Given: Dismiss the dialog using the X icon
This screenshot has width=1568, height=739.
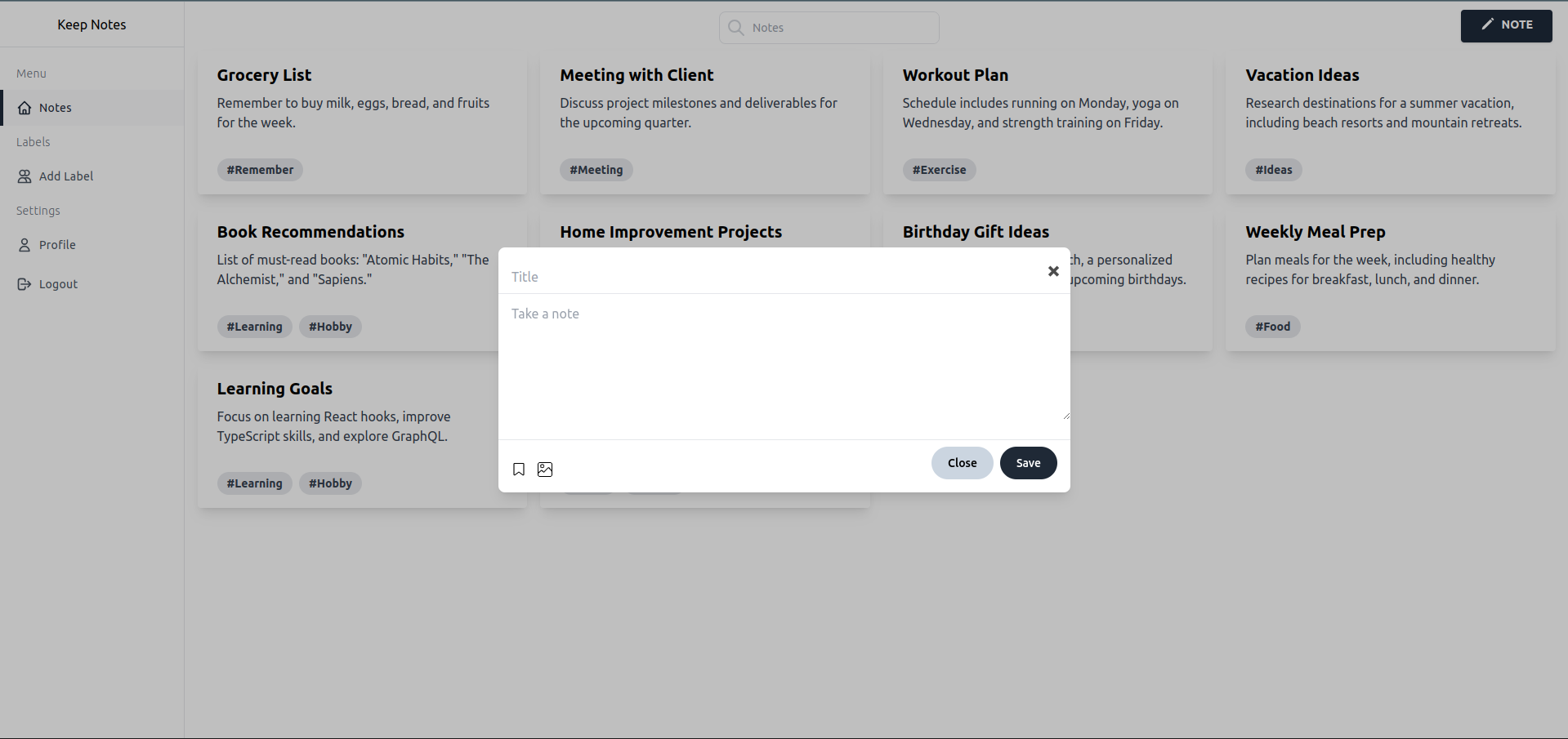Looking at the screenshot, I should point(1053,271).
